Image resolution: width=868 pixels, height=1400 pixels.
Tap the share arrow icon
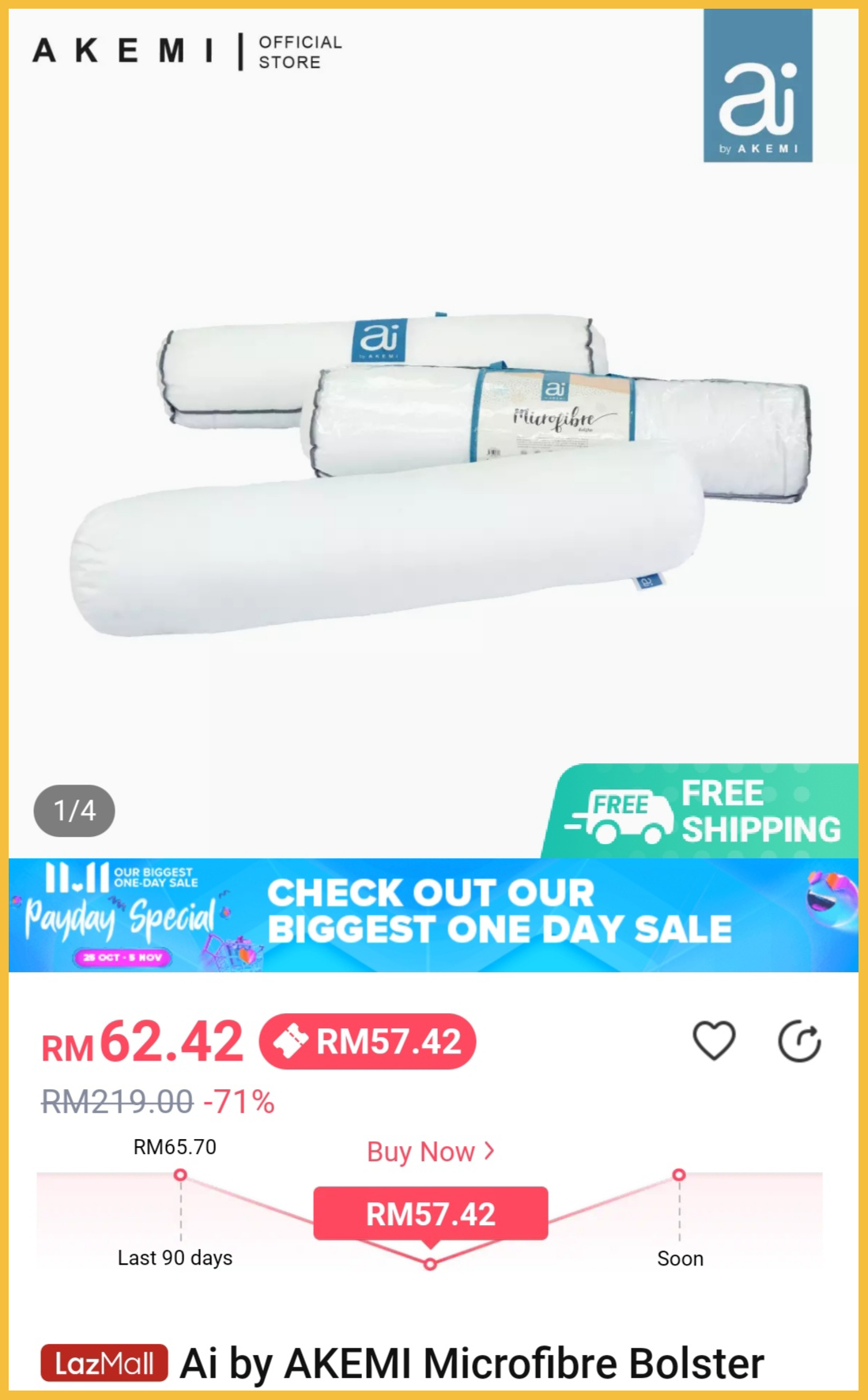pos(799,1041)
